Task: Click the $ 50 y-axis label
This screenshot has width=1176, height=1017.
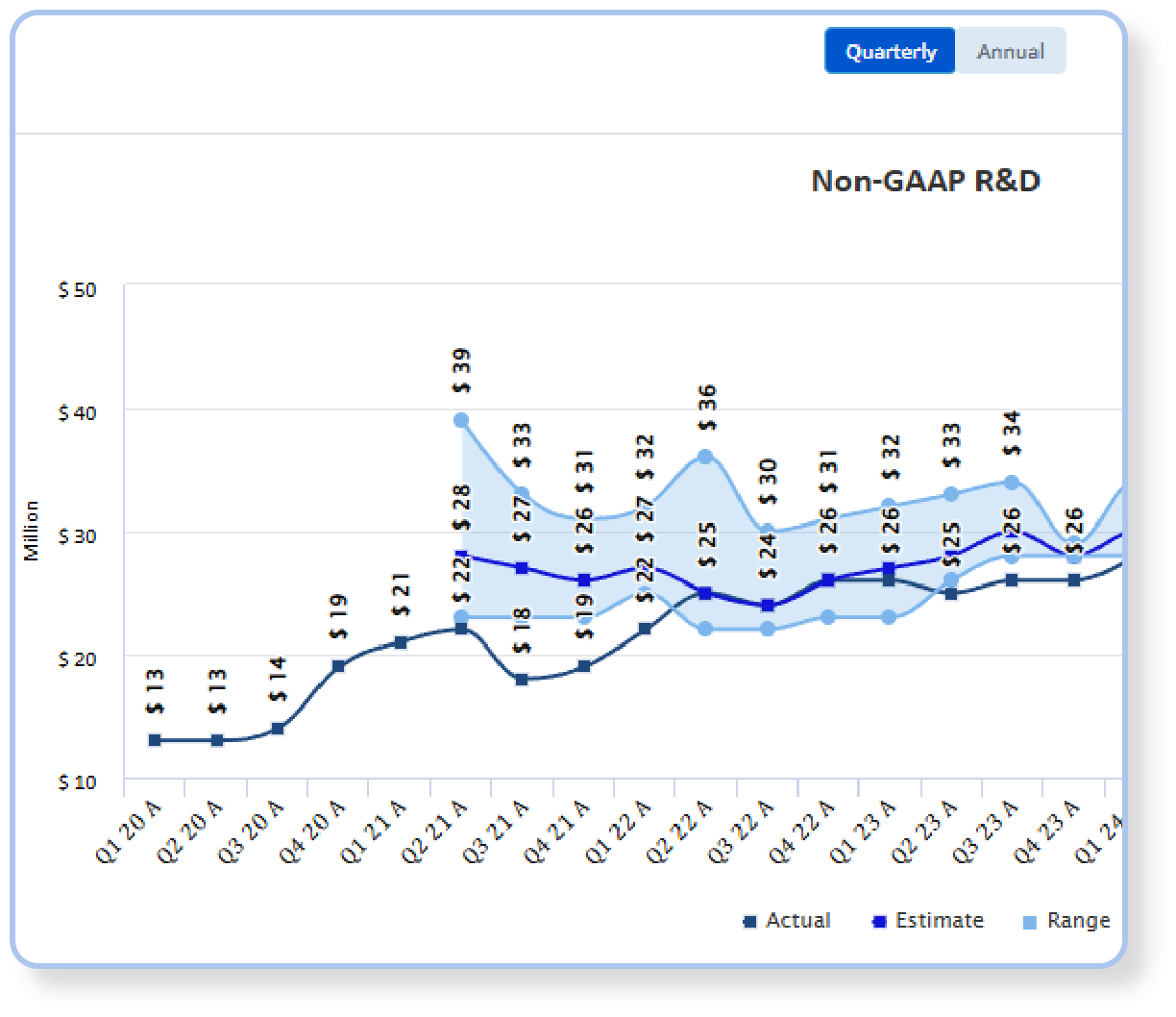Action: pyautogui.click(x=77, y=290)
